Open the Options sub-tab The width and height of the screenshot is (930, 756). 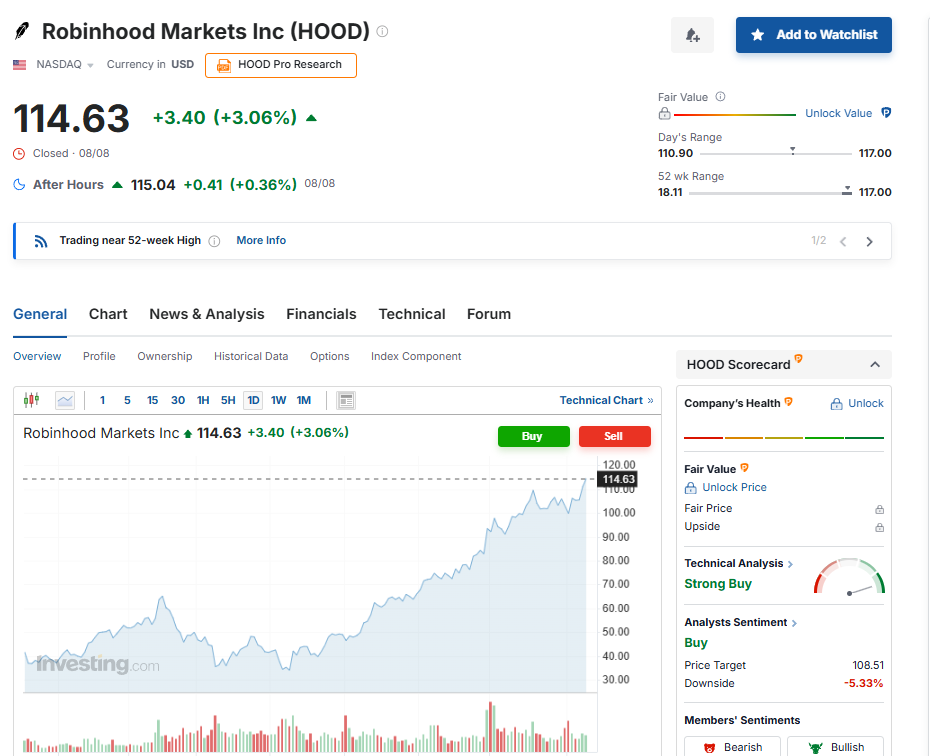[329, 356]
